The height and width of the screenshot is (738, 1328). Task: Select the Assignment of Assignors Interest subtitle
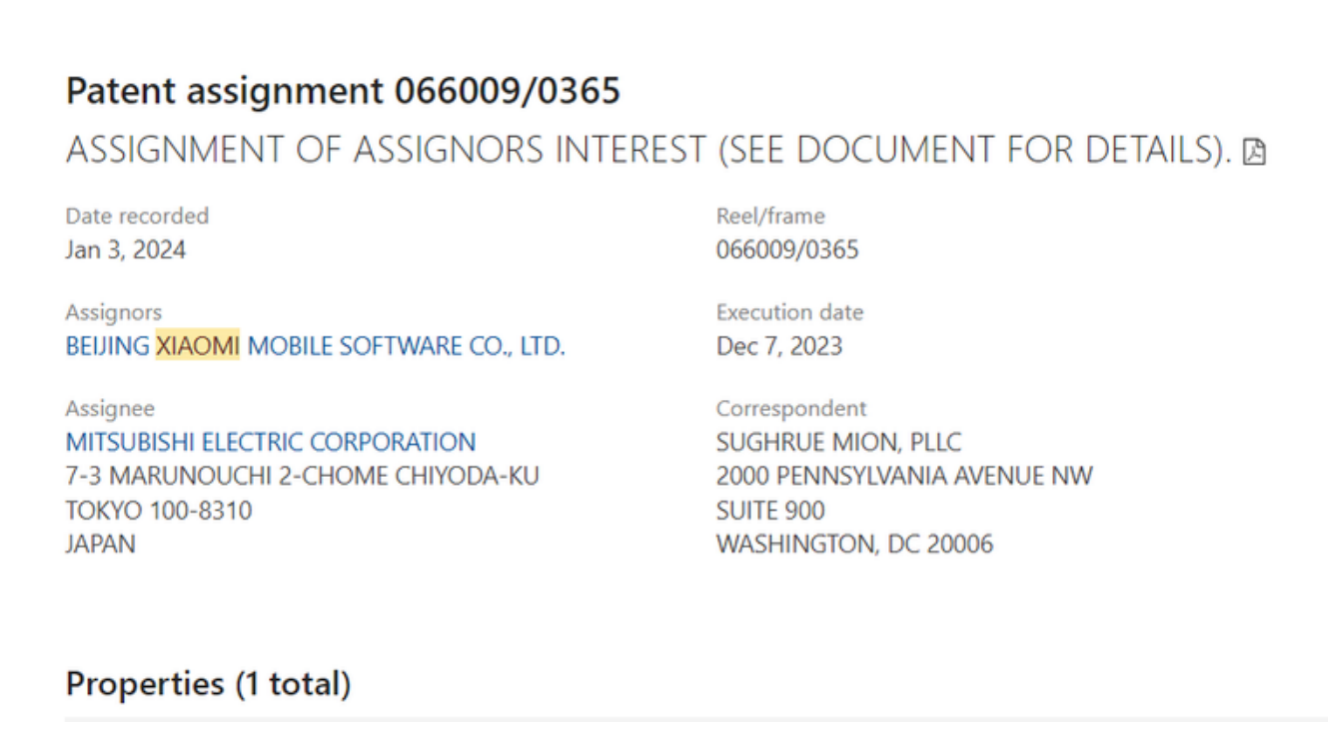tap(648, 150)
